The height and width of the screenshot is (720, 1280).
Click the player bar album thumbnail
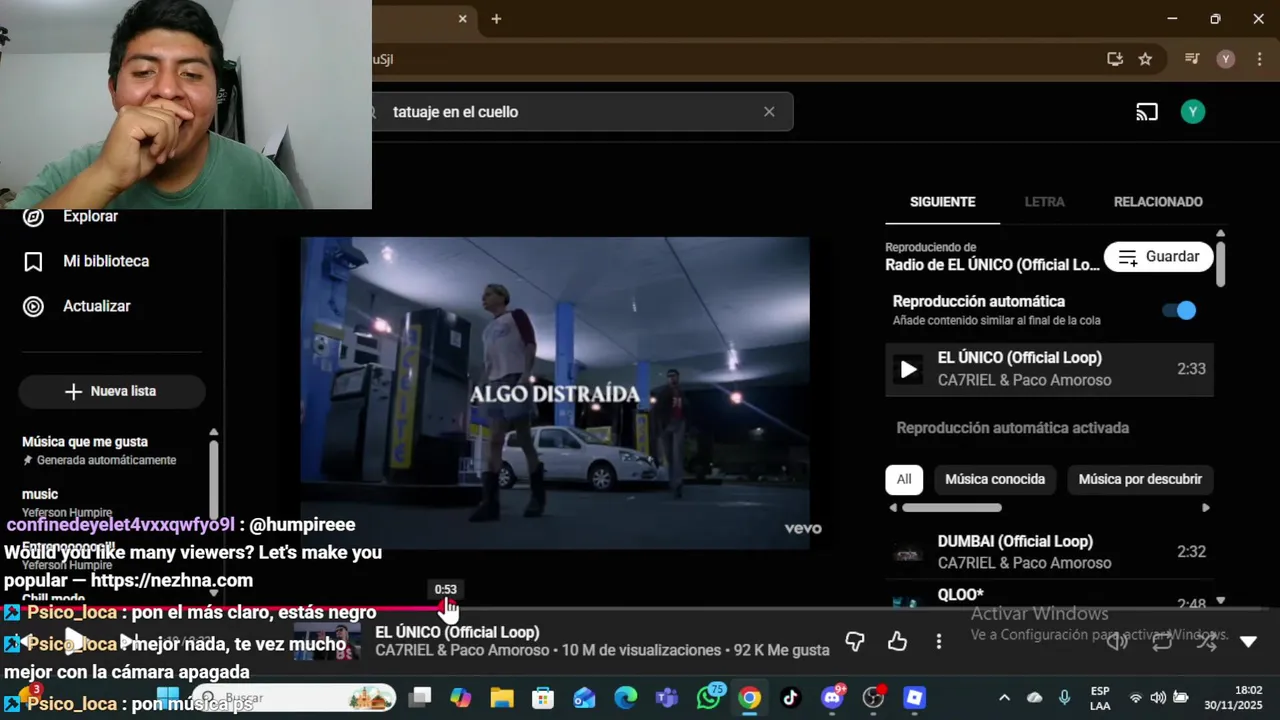(327, 641)
